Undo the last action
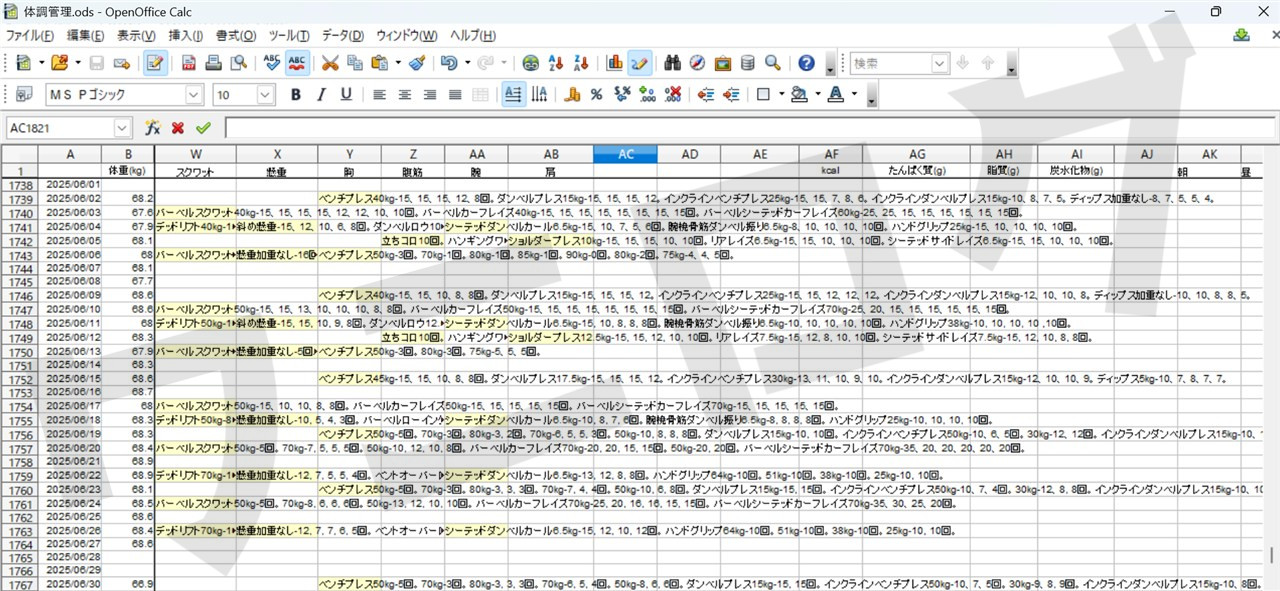The width and height of the screenshot is (1280, 591). click(449, 63)
